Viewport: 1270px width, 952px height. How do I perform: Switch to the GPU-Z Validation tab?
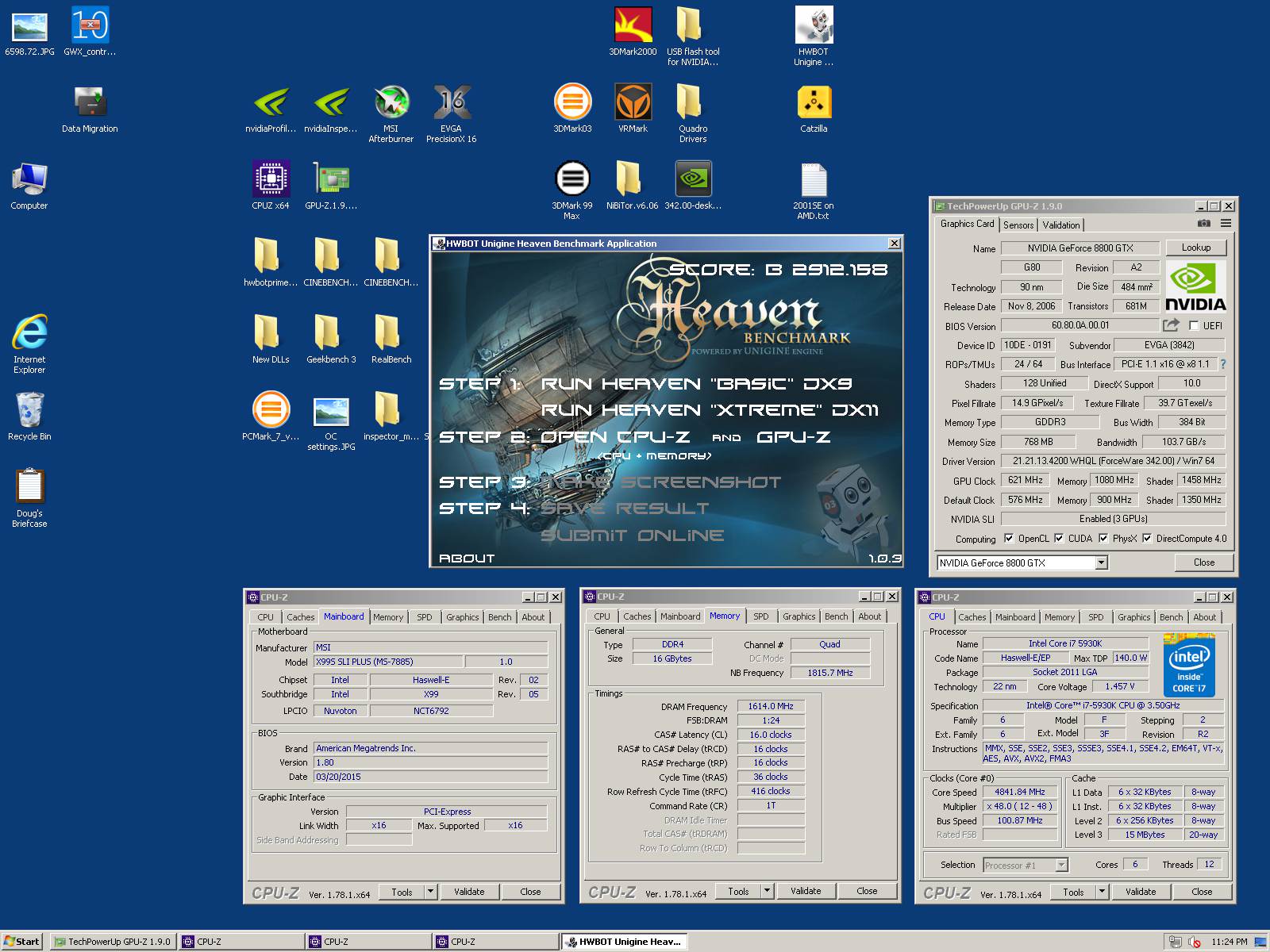[1061, 225]
